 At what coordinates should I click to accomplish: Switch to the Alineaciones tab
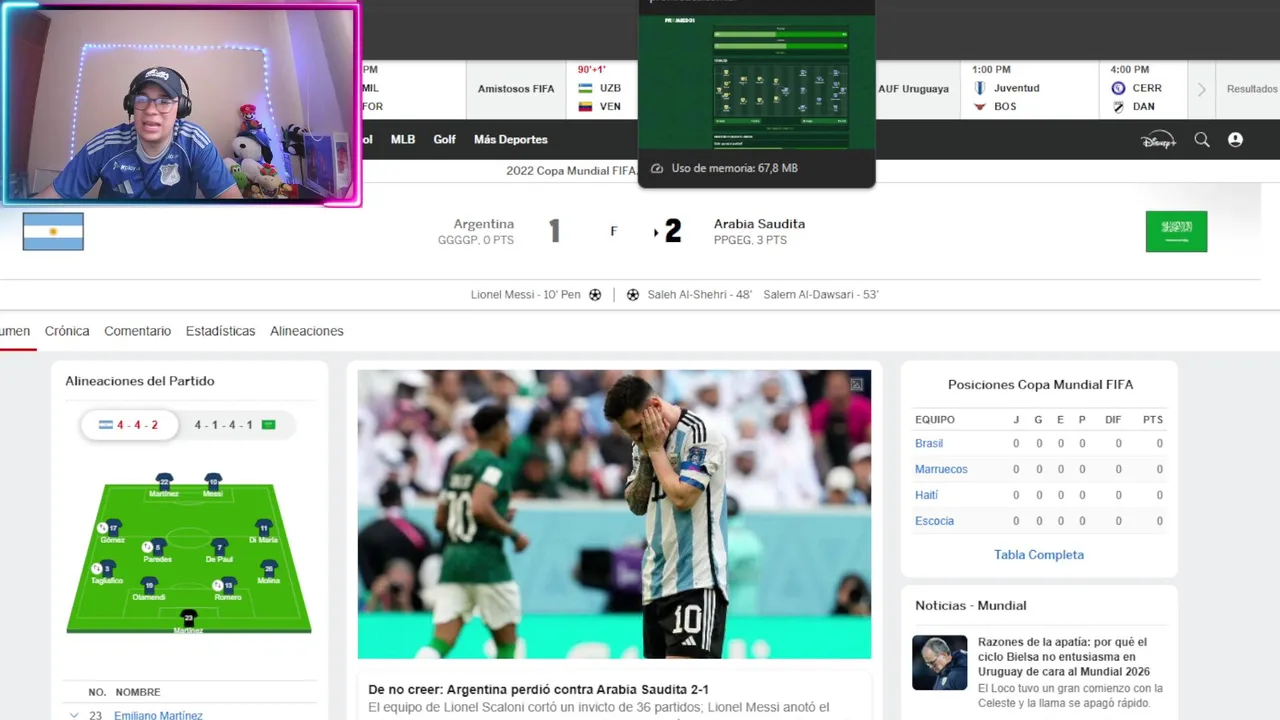pyautogui.click(x=306, y=331)
